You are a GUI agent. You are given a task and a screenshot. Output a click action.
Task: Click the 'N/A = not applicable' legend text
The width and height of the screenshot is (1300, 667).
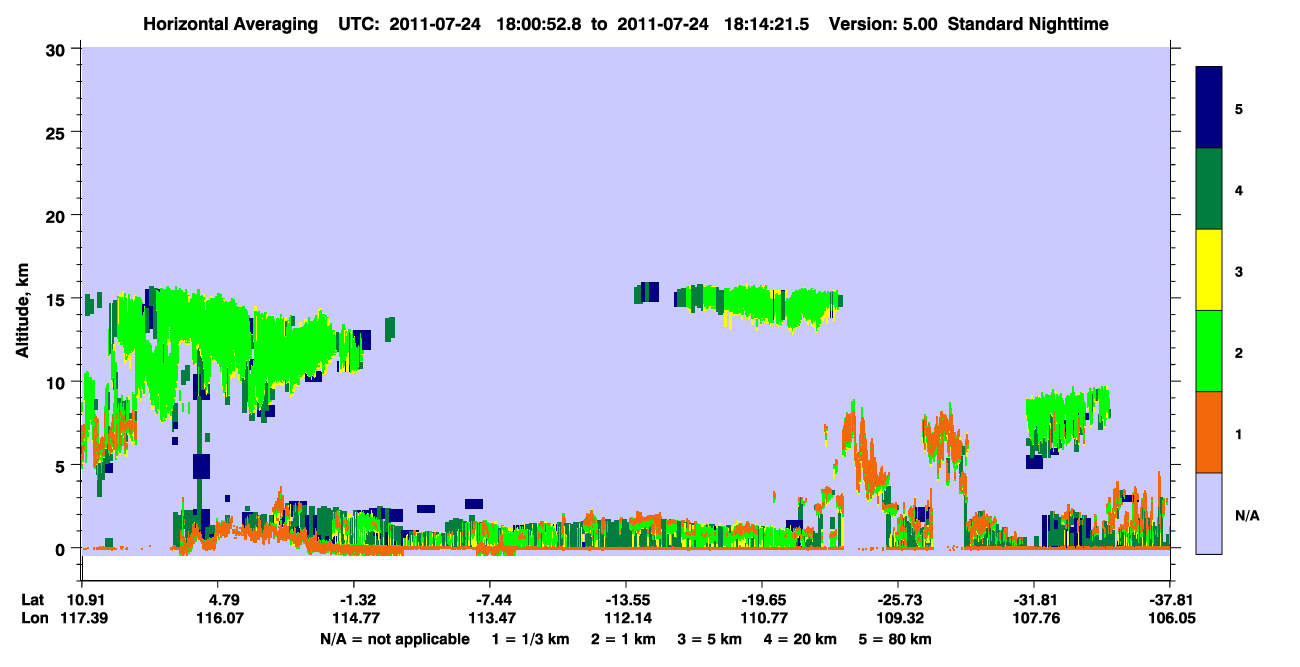point(395,639)
